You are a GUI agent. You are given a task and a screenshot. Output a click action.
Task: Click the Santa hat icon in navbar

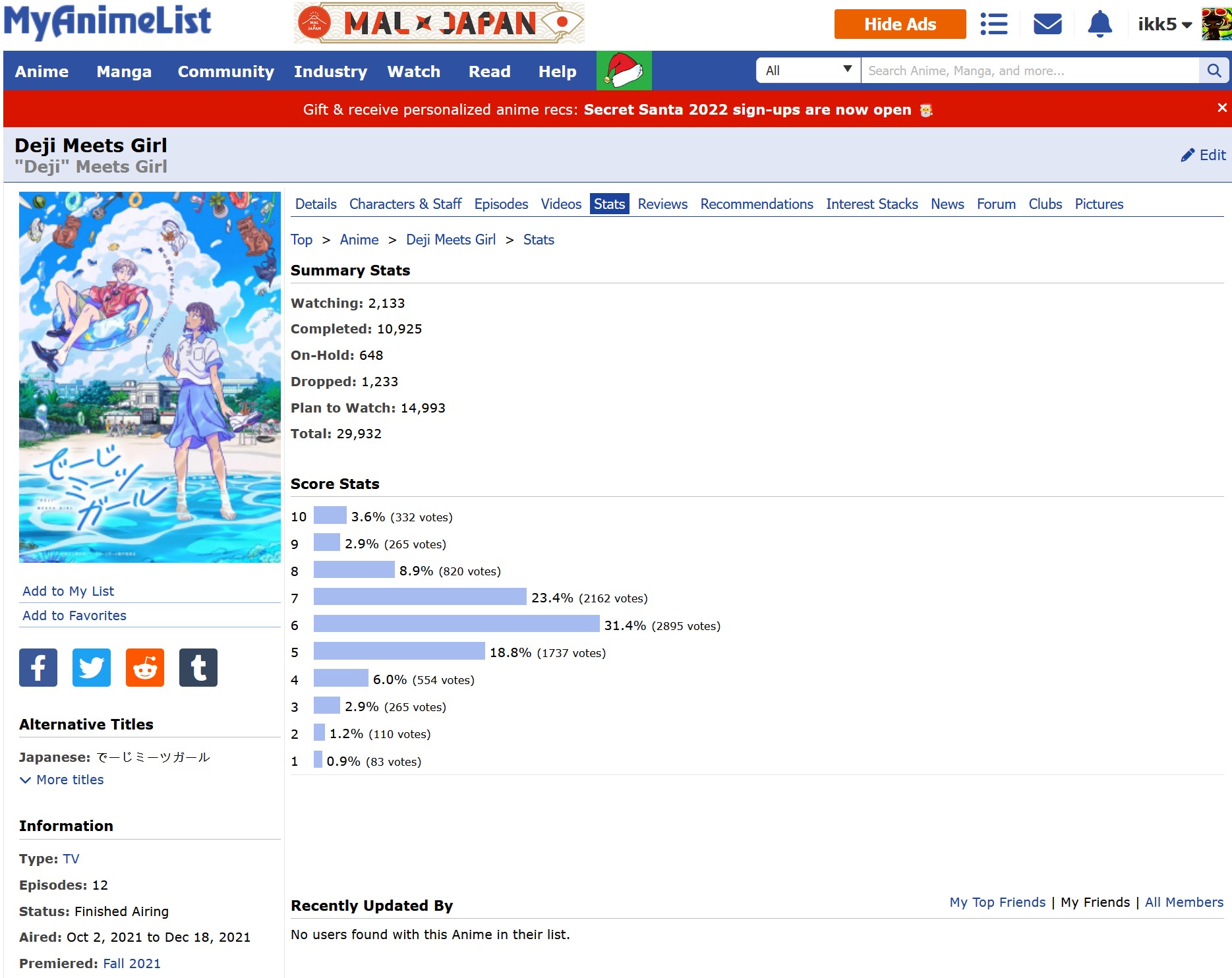point(624,71)
